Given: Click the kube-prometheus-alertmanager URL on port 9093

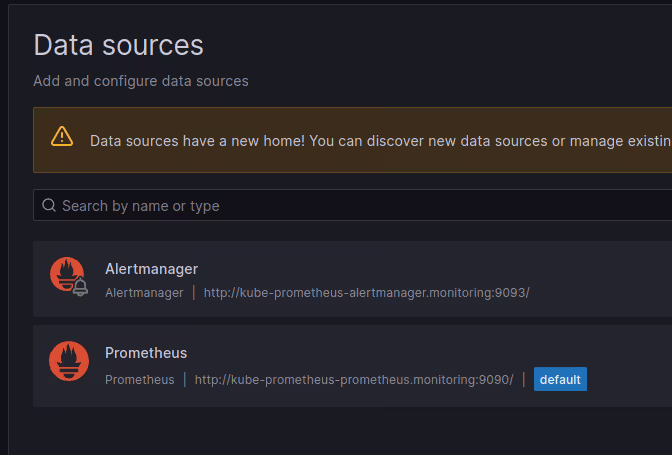Looking at the screenshot, I should click(366, 293).
